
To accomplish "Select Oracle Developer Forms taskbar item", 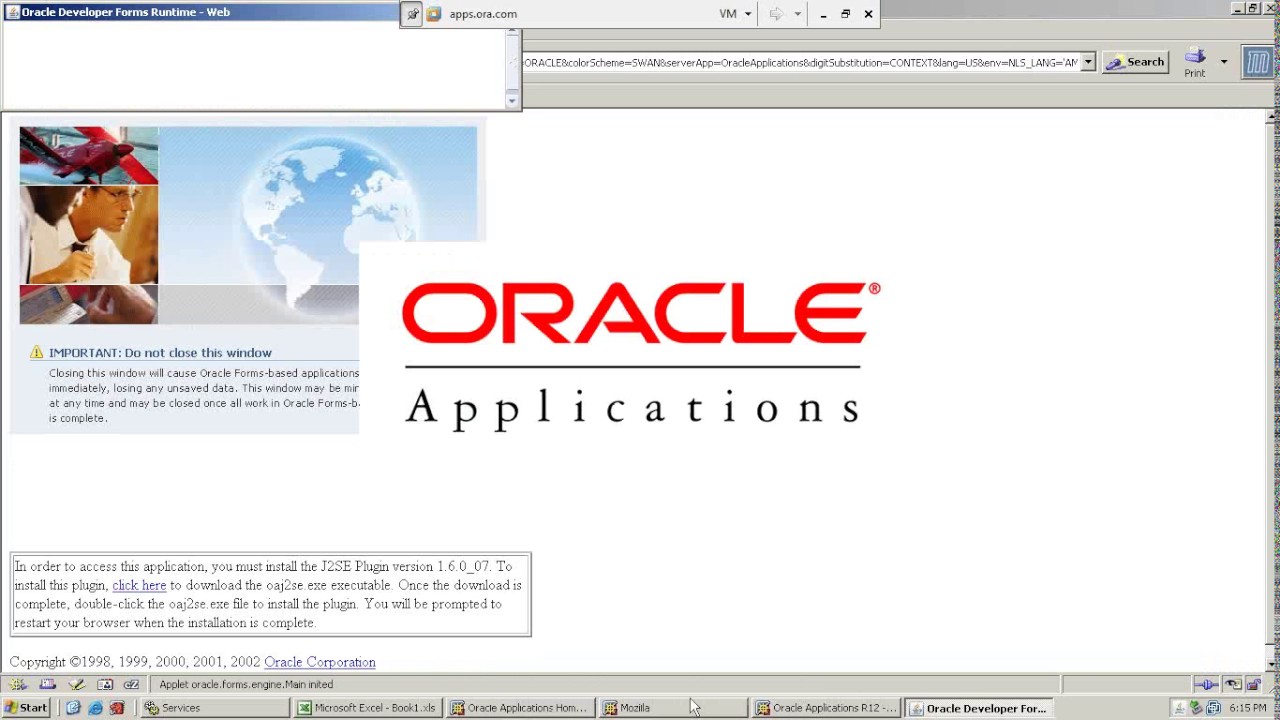I will [979, 708].
